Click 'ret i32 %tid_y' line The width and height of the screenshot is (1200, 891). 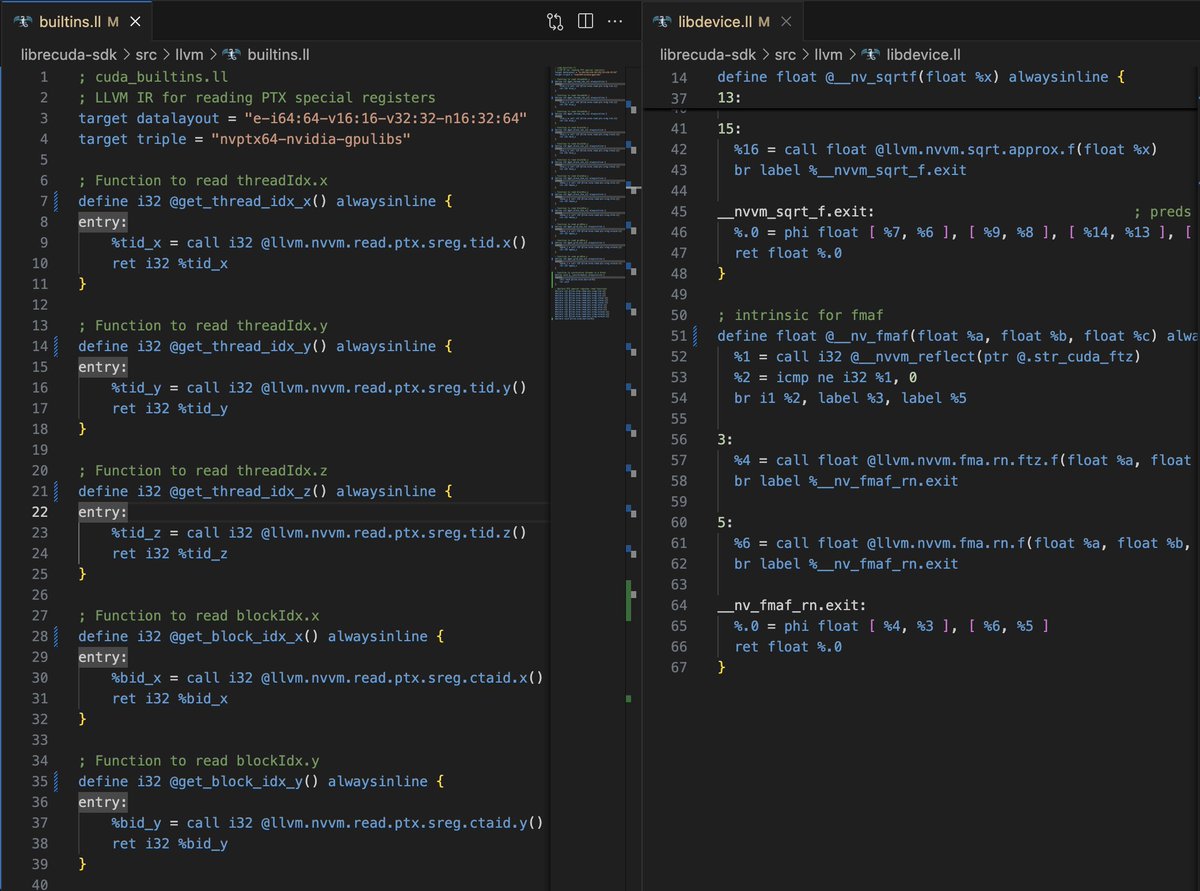(170, 409)
